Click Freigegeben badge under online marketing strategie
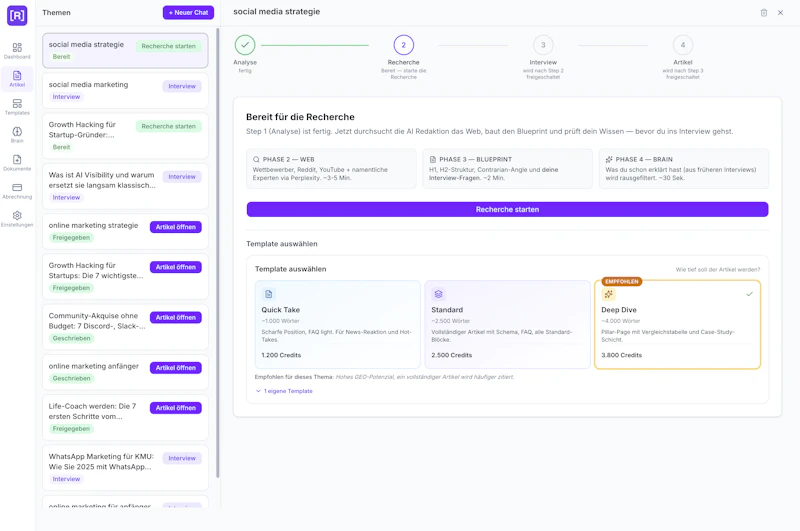800x531 pixels. pos(71,238)
